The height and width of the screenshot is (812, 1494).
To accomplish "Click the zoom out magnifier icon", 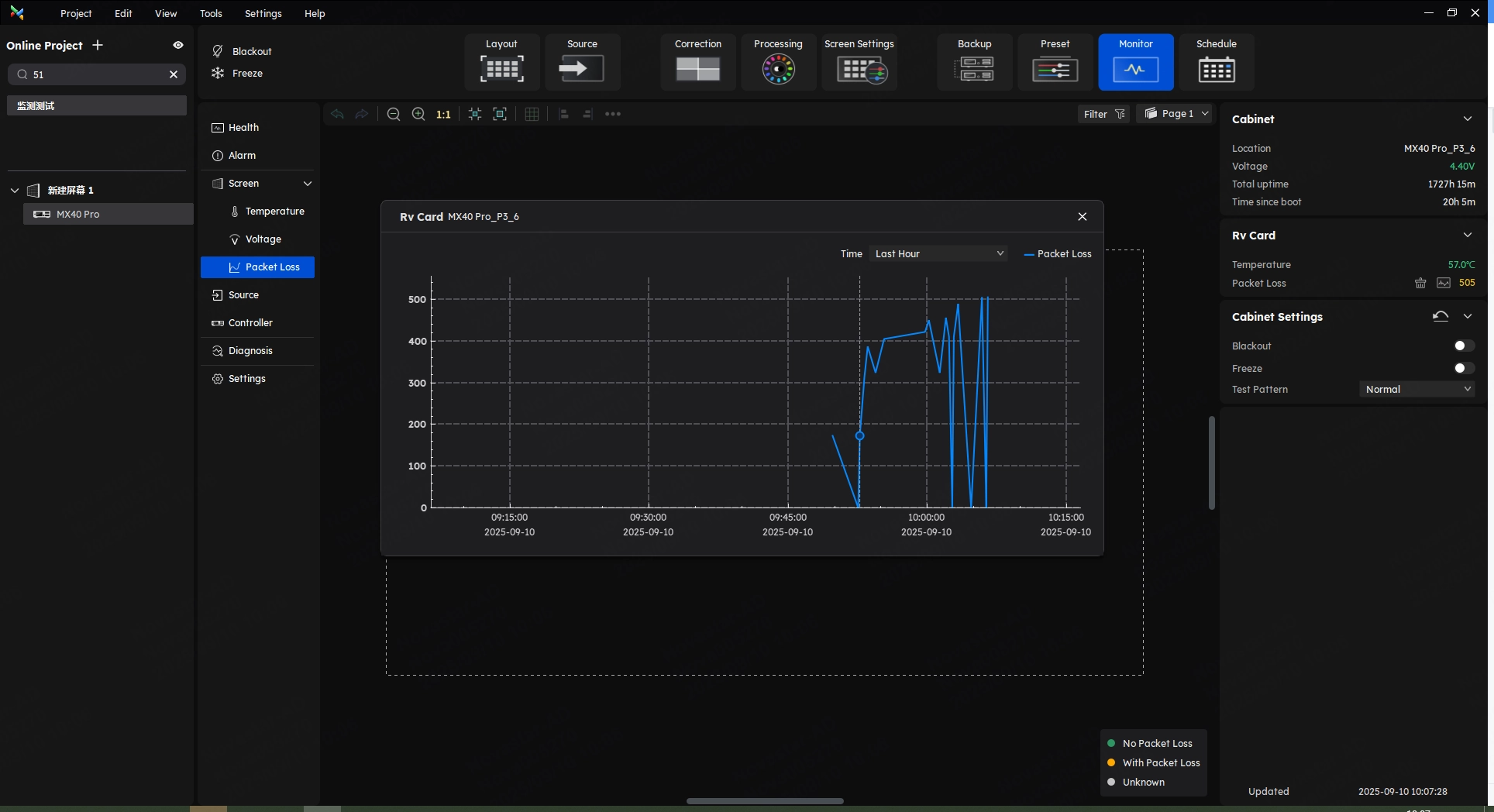I will (394, 114).
